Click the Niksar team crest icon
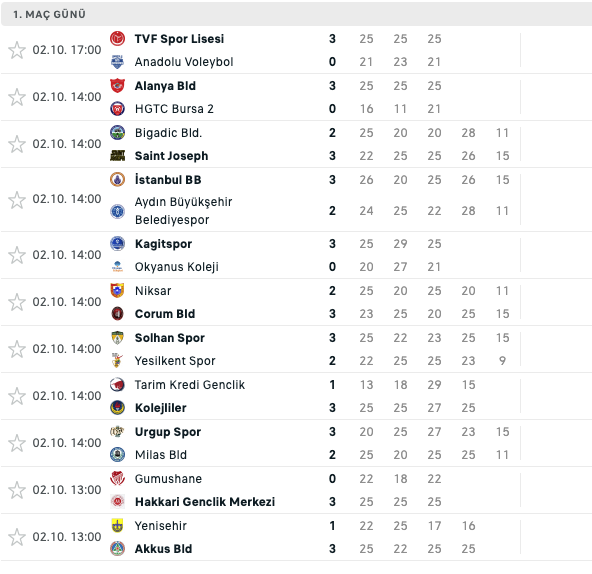The image size is (592, 574). pyautogui.click(x=117, y=291)
